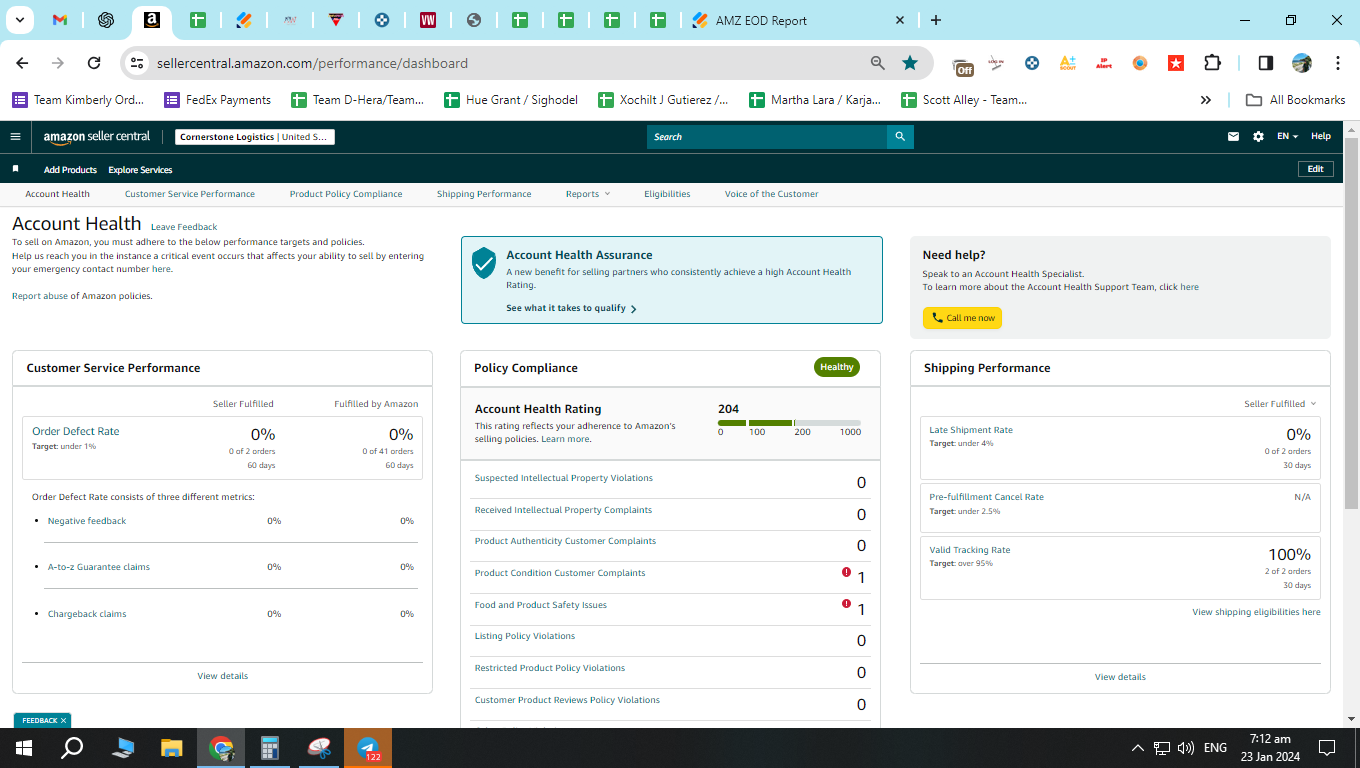Open the messages envelope icon
This screenshot has width=1360, height=768.
[1233, 137]
